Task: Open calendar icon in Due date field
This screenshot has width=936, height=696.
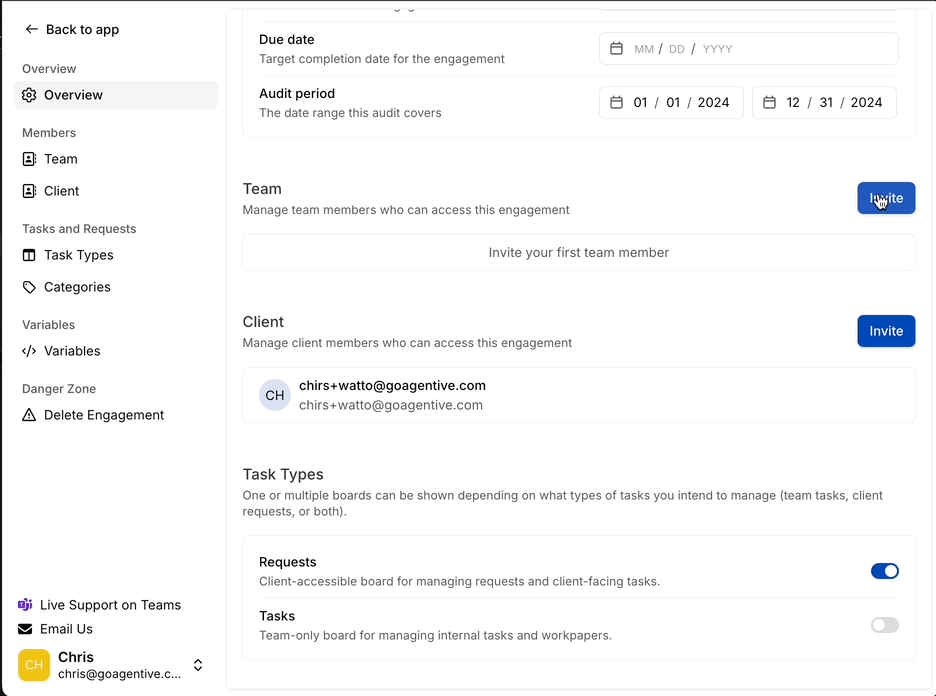Action: click(617, 49)
